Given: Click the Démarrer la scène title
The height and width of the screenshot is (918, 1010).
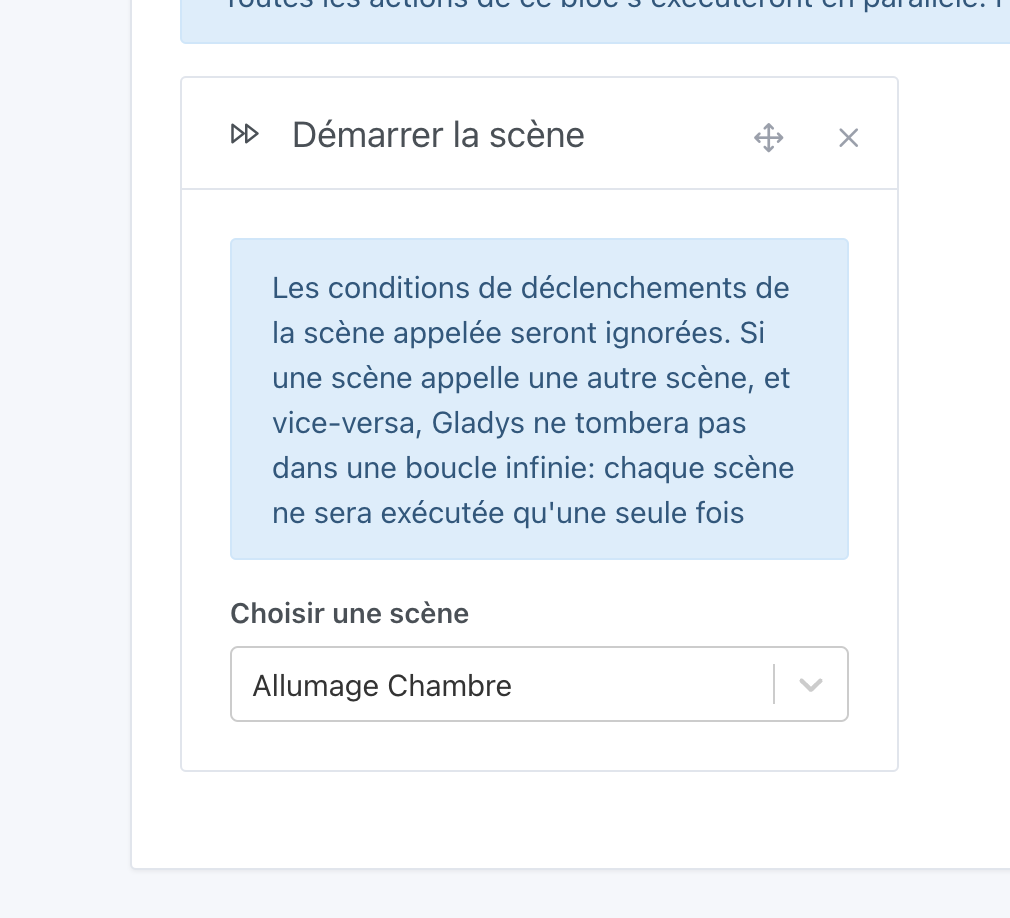Looking at the screenshot, I should 438,135.
